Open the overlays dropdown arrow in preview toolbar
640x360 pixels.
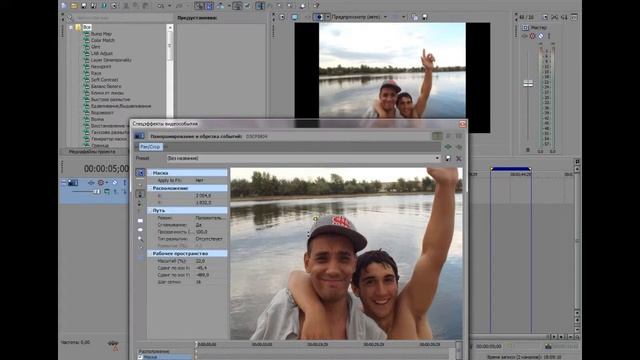point(404,17)
